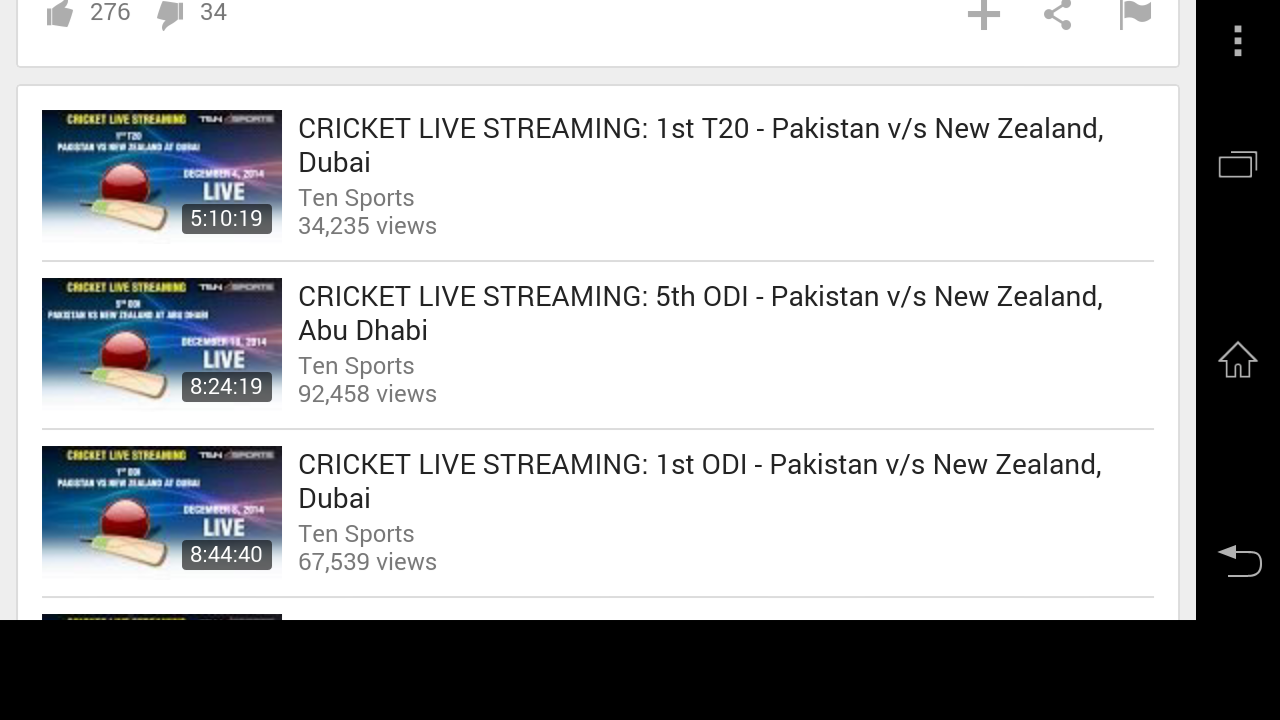The width and height of the screenshot is (1280, 720).
Task: Tap the flag report icon
Action: tap(1135, 14)
